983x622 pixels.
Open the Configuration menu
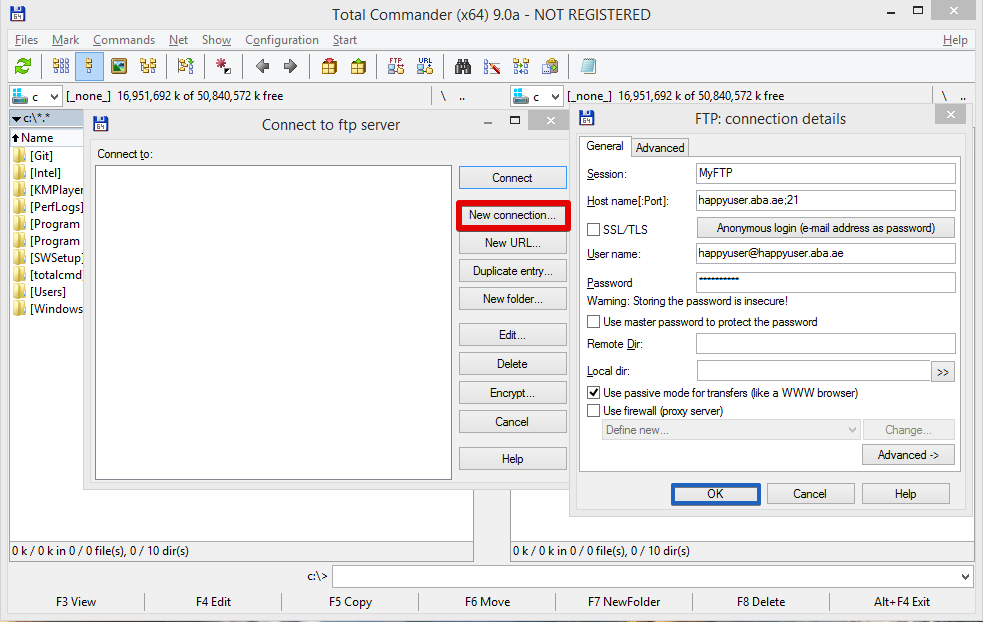tap(281, 40)
